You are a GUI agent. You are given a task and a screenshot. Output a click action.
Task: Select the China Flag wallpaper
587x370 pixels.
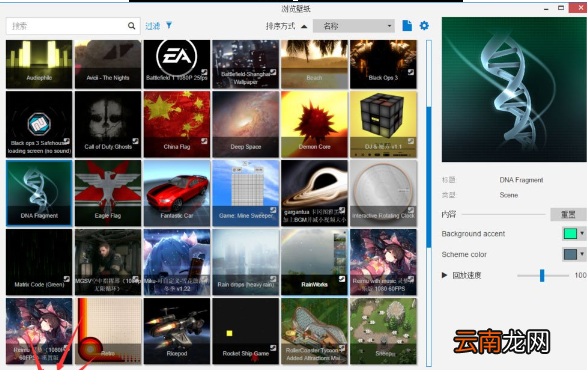(x=177, y=124)
